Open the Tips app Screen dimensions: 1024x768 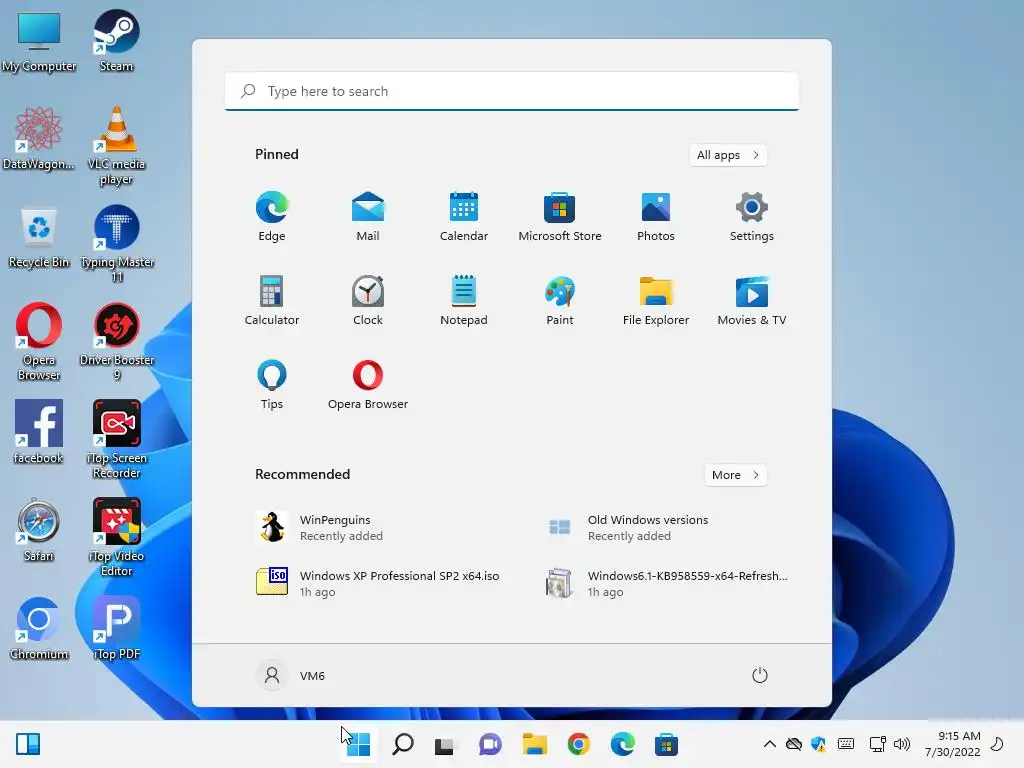click(272, 385)
